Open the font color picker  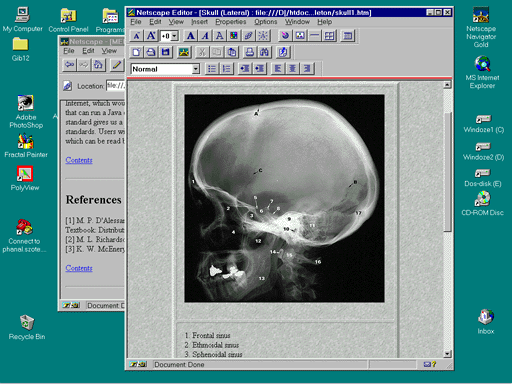pyautogui.click(x=234, y=36)
